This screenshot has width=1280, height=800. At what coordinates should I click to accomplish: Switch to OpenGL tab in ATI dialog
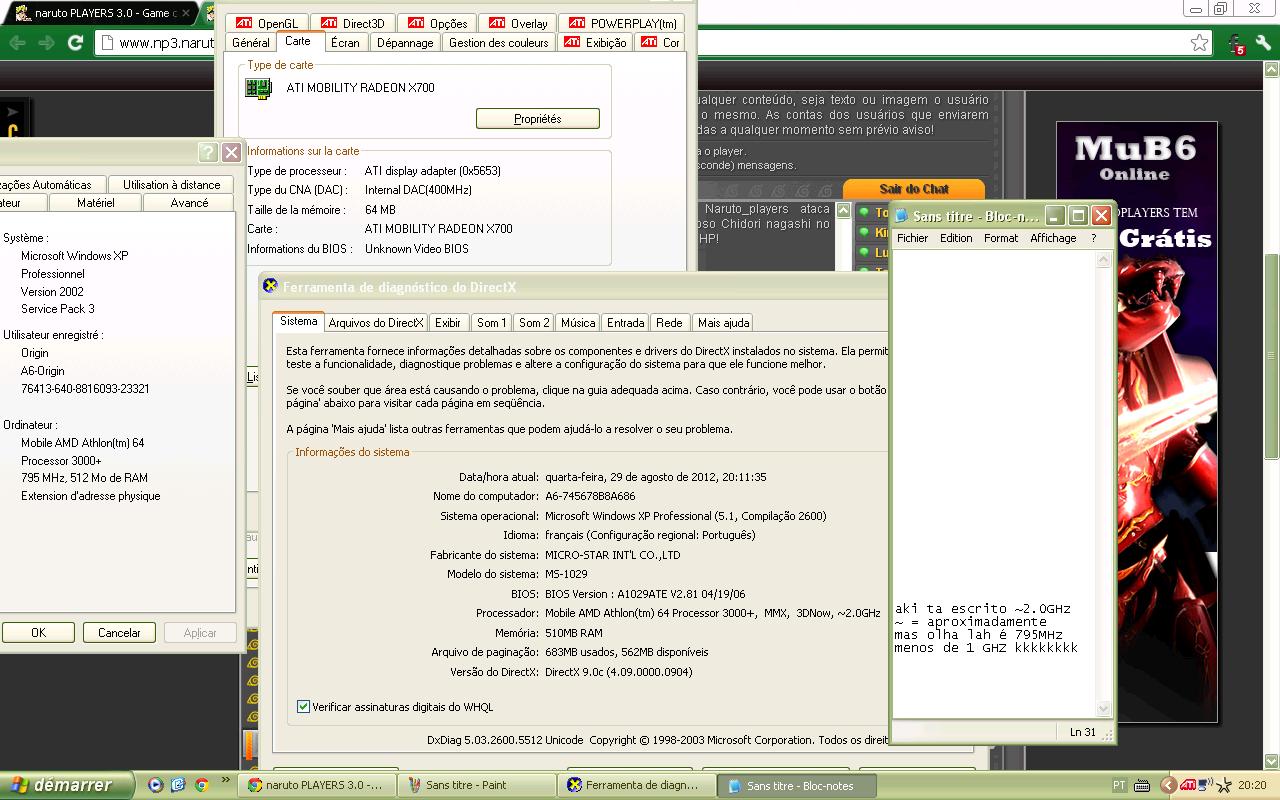266,23
